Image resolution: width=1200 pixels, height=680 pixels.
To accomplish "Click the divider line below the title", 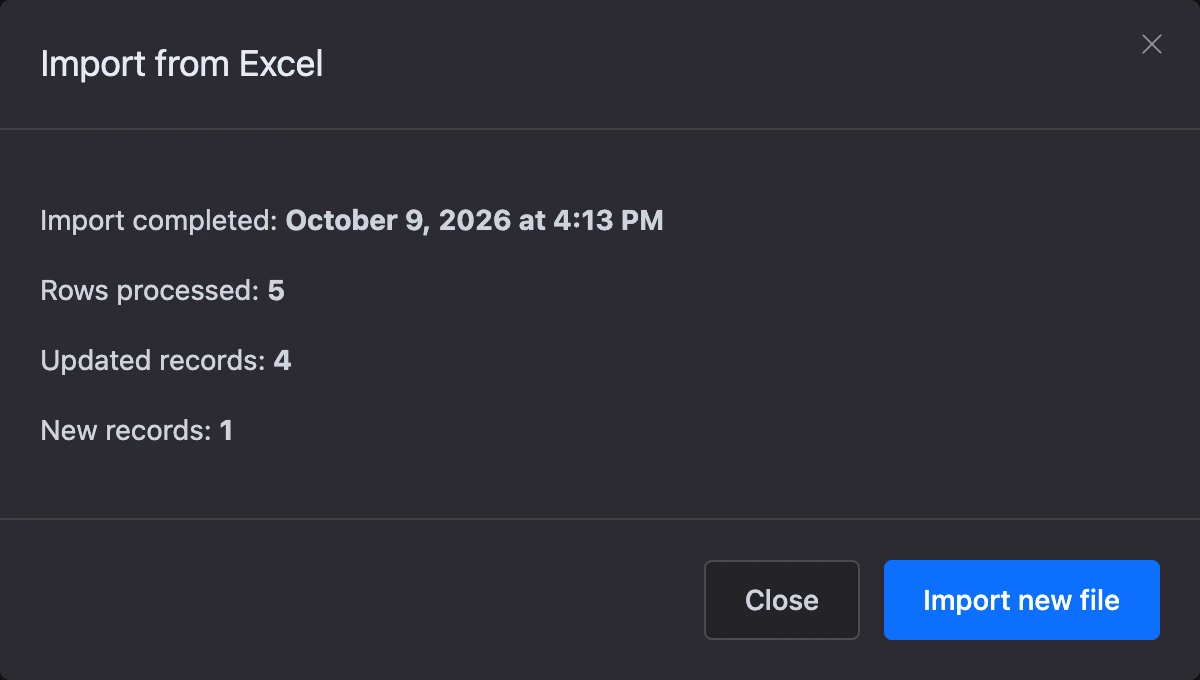I will (600, 129).
